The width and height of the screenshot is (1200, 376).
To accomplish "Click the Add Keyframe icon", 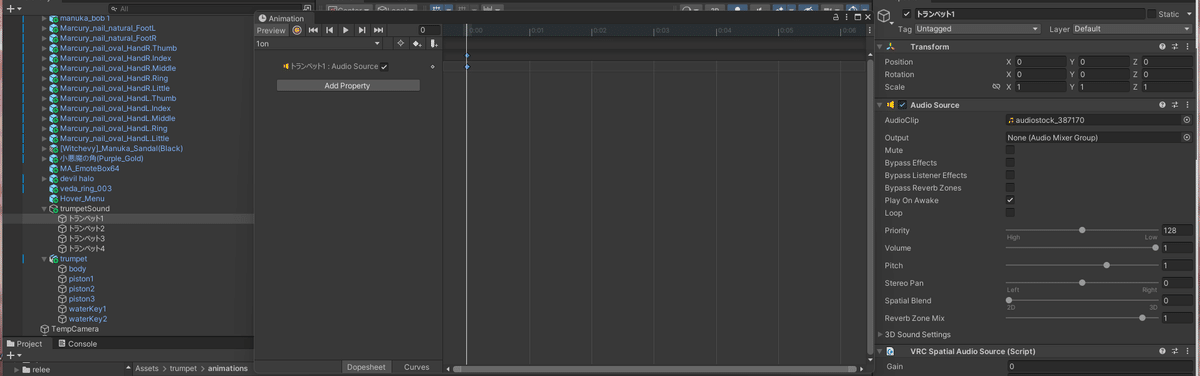I will click(417, 44).
